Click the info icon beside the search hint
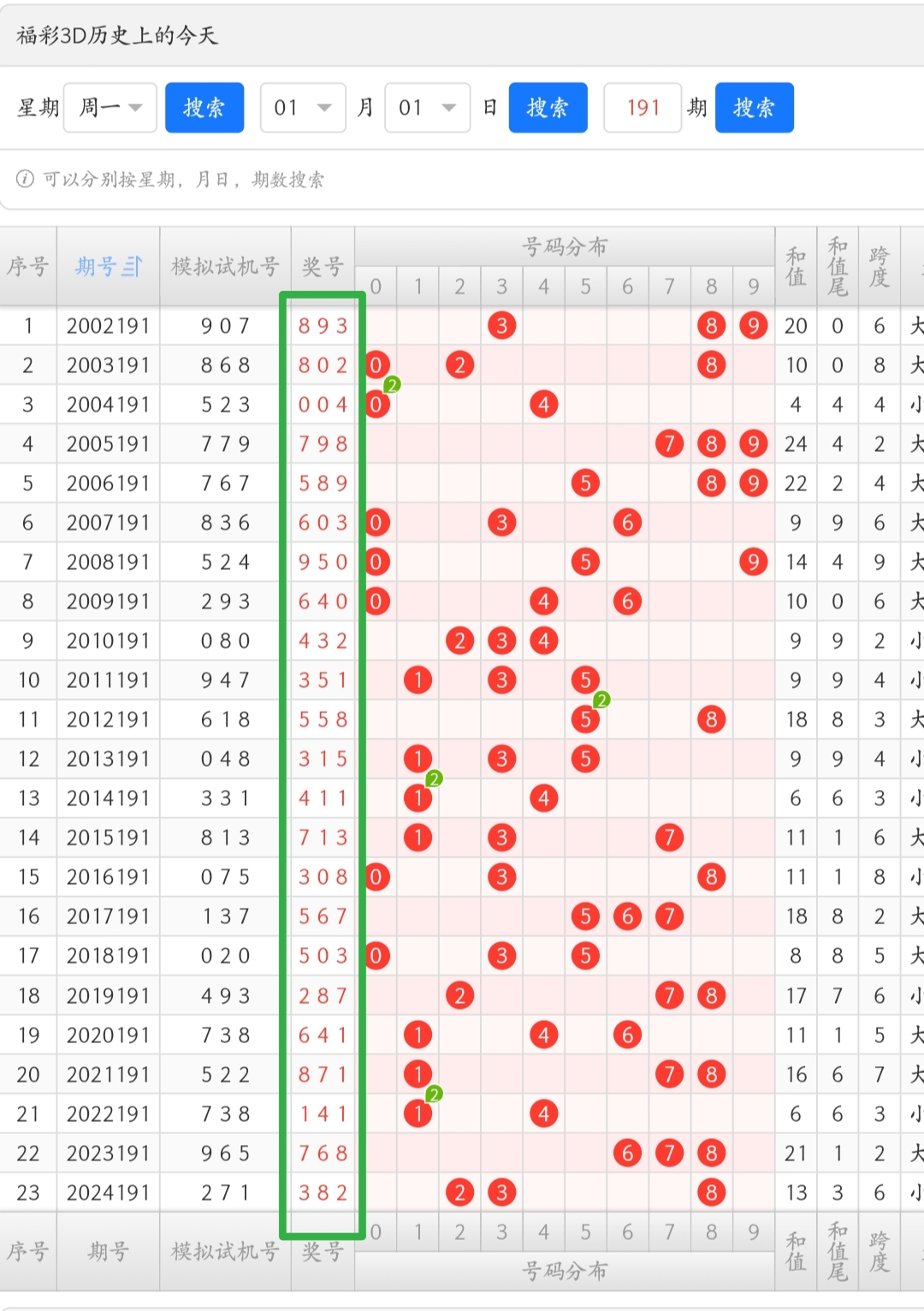The image size is (924, 1311). 25,179
